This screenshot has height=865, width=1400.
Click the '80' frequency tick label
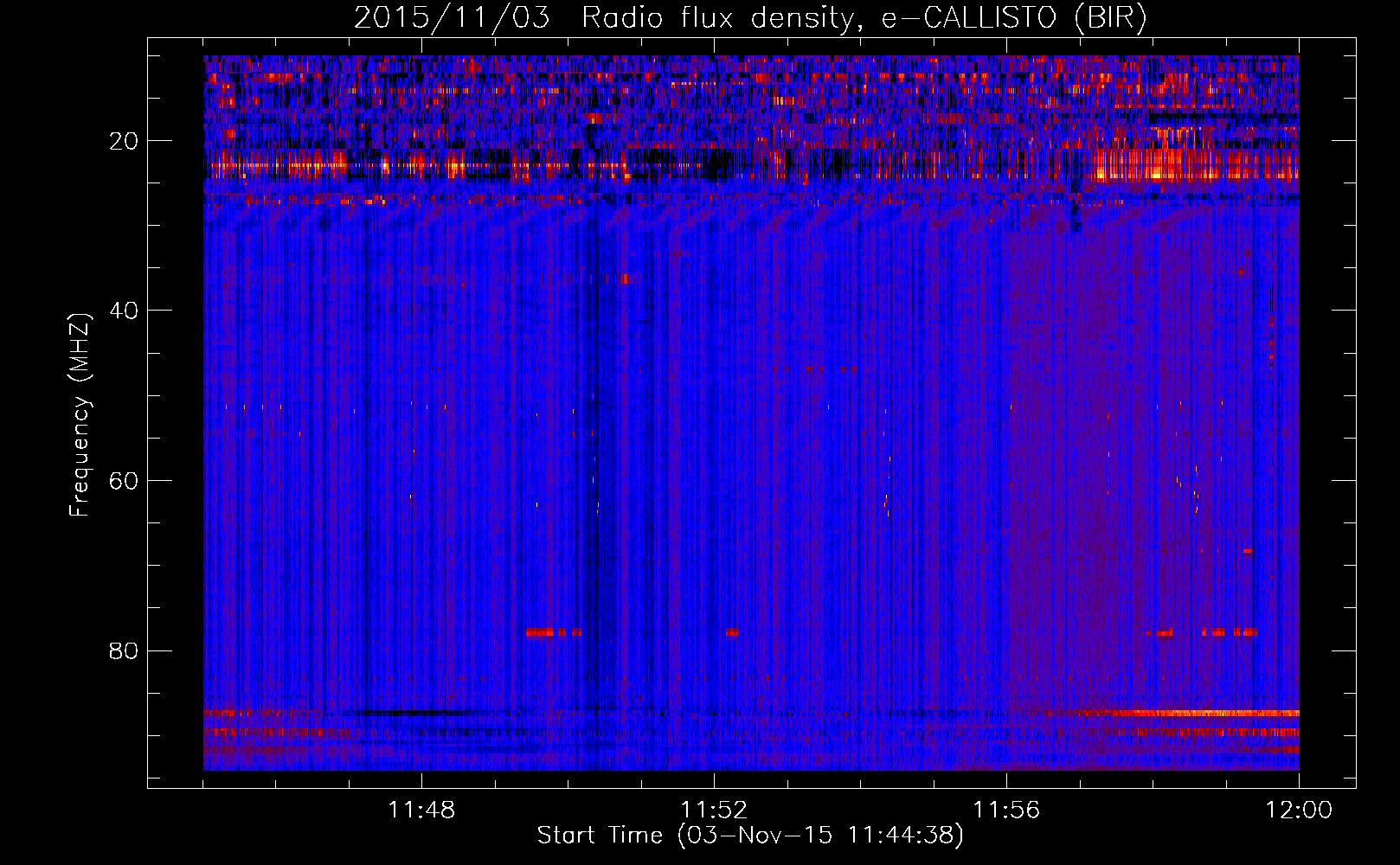pyautogui.click(x=125, y=650)
